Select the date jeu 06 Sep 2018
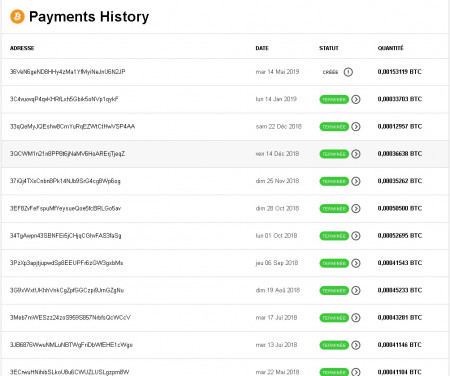The height and width of the screenshot is (376, 450). [277, 263]
